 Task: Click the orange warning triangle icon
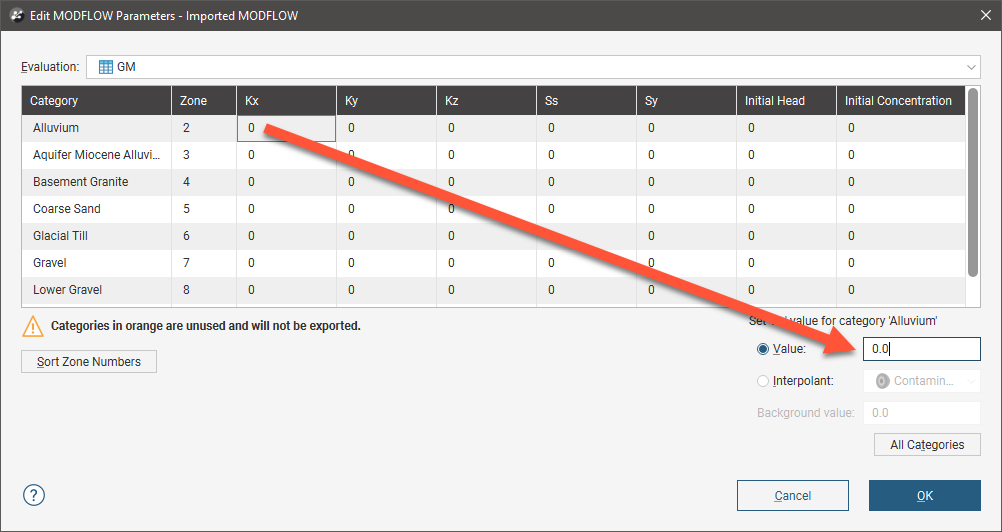(34, 326)
